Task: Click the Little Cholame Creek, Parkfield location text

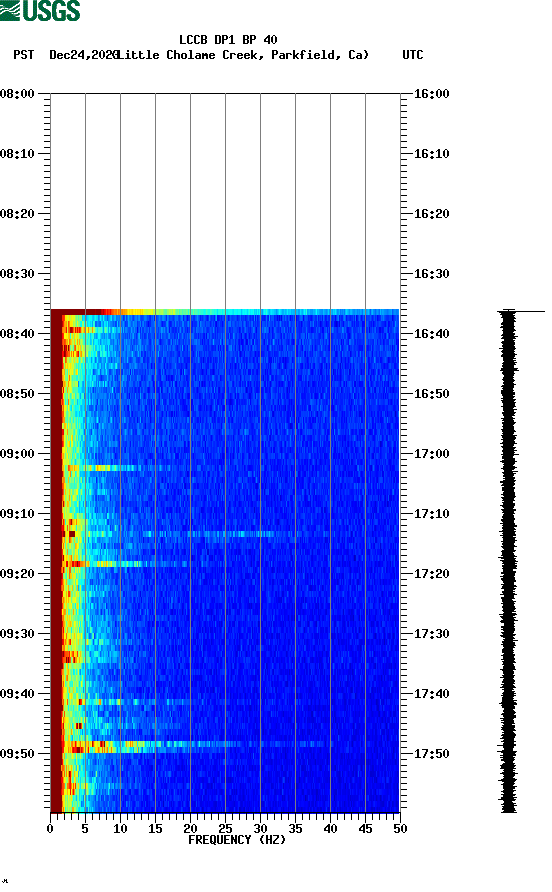Action: [242, 55]
